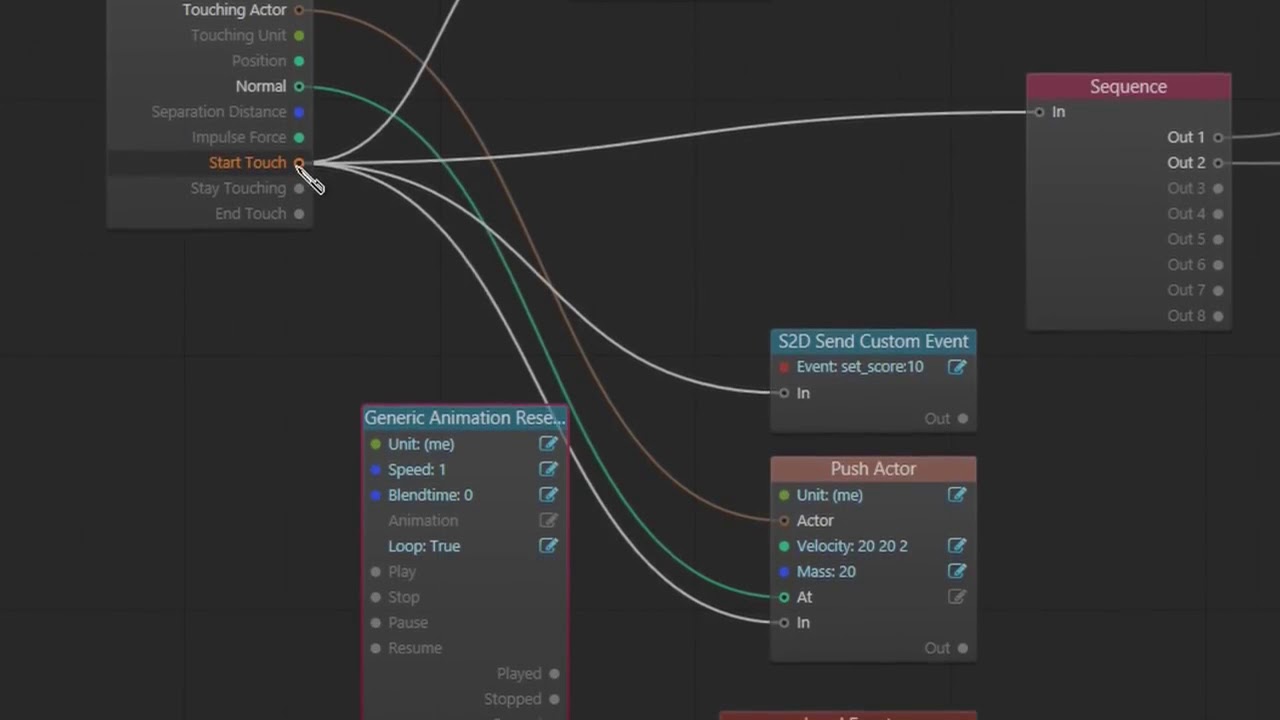The image size is (1280, 720).
Task: Click Sequence Out 4 port
Action: (x=1218, y=214)
